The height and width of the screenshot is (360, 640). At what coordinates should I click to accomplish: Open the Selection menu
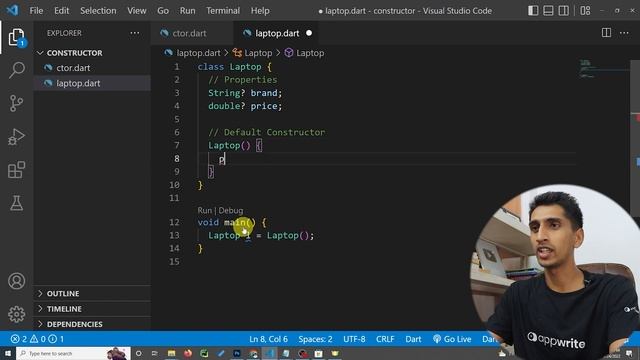pos(98,11)
